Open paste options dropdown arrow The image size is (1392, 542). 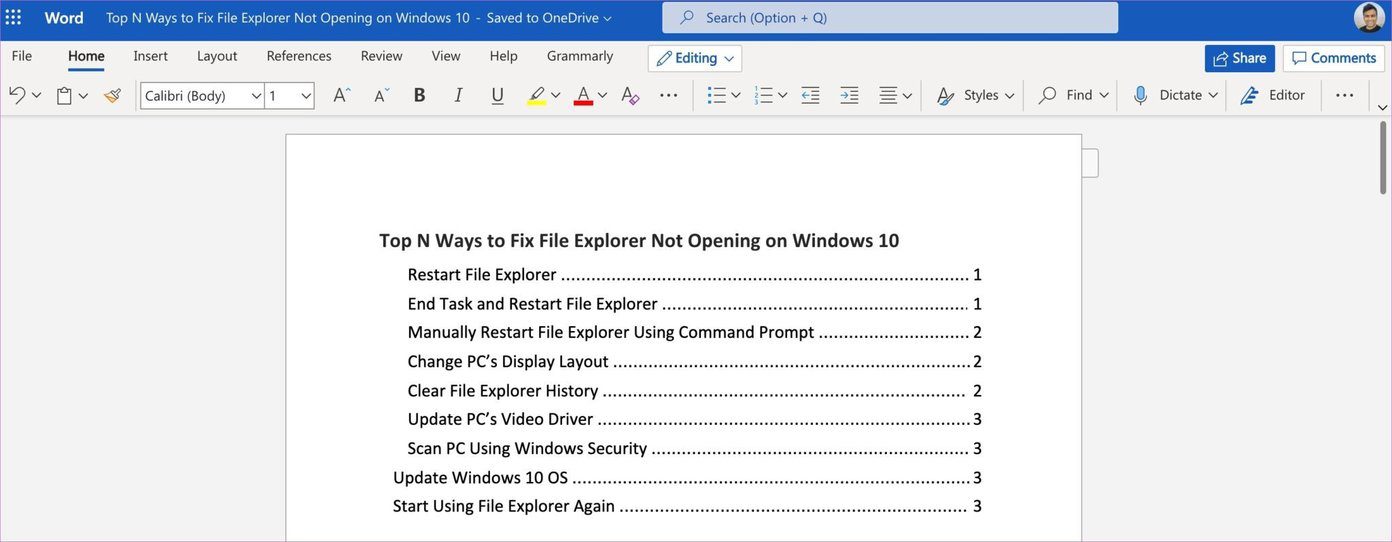click(x=83, y=96)
